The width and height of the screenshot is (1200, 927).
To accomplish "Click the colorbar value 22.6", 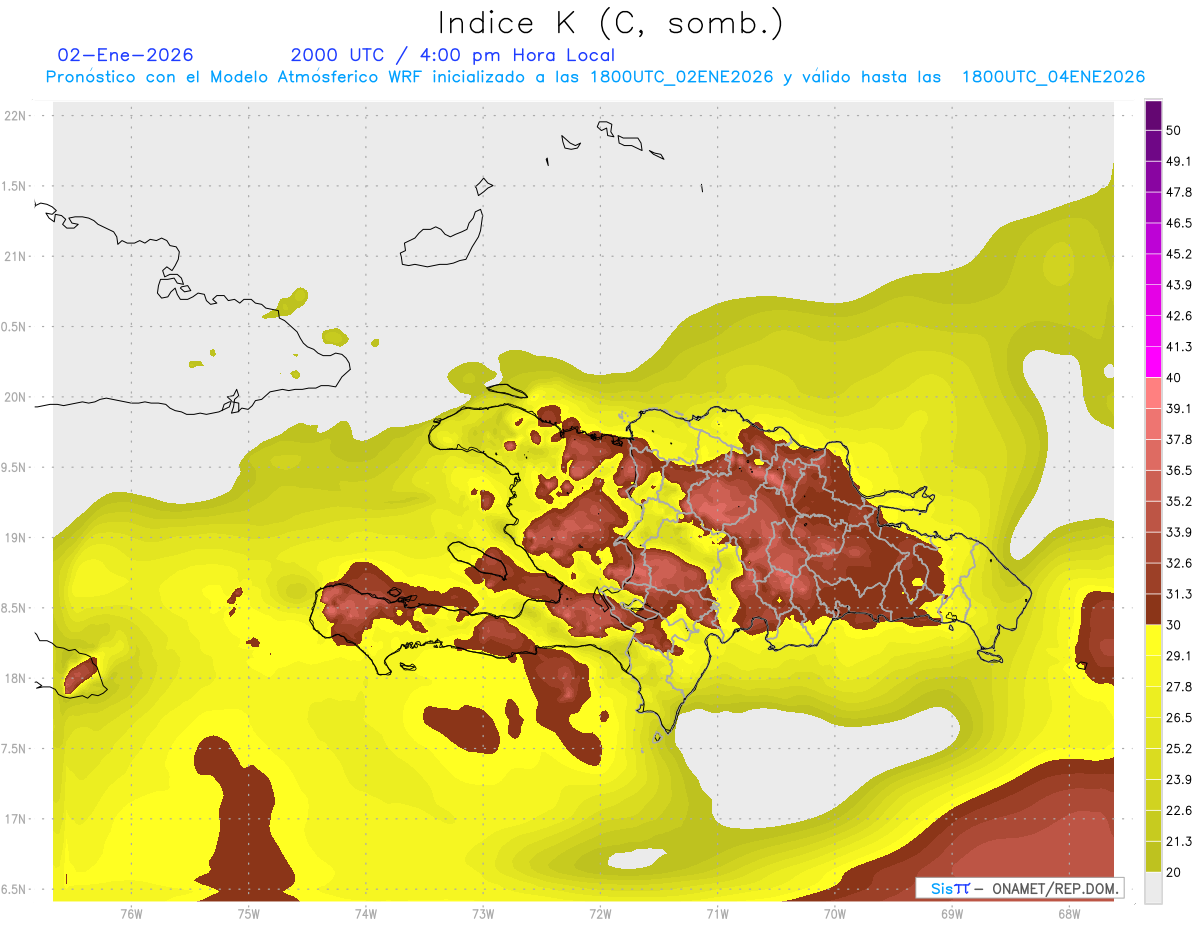I will pyautogui.click(x=1179, y=811).
